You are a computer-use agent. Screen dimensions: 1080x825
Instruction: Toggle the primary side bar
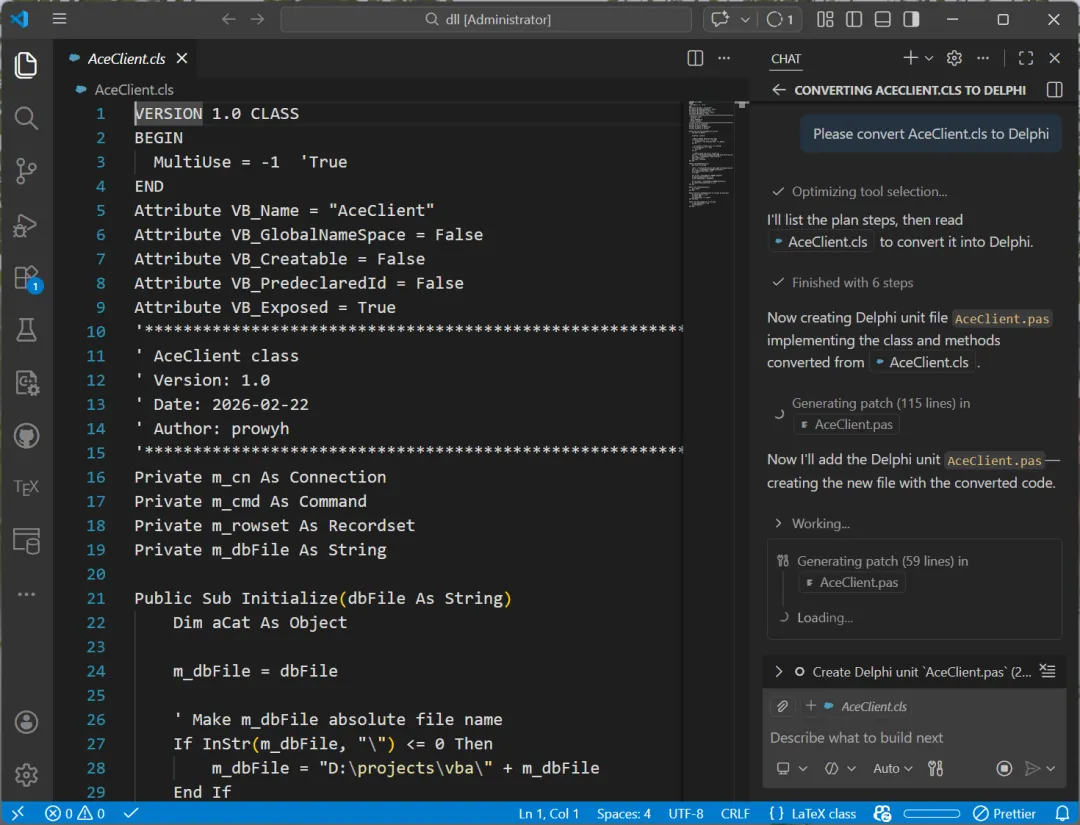[854, 19]
